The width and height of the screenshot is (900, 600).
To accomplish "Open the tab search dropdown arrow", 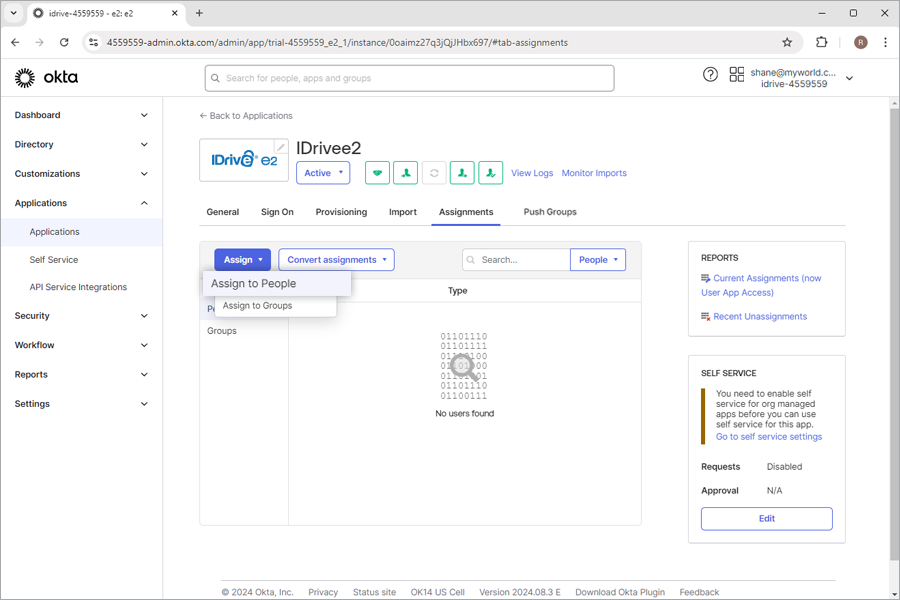I will point(14,13).
